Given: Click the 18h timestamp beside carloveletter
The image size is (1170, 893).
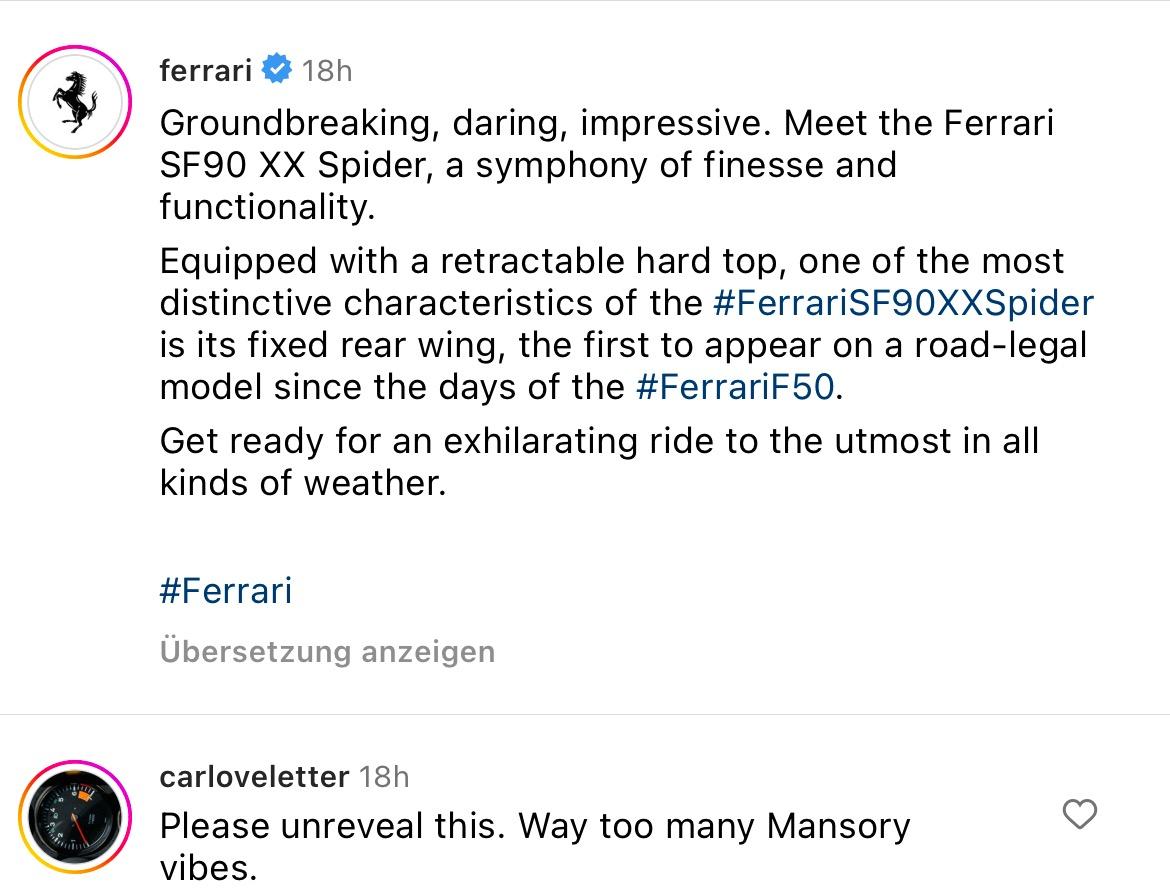Looking at the screenshot, I should pos(384,776).
